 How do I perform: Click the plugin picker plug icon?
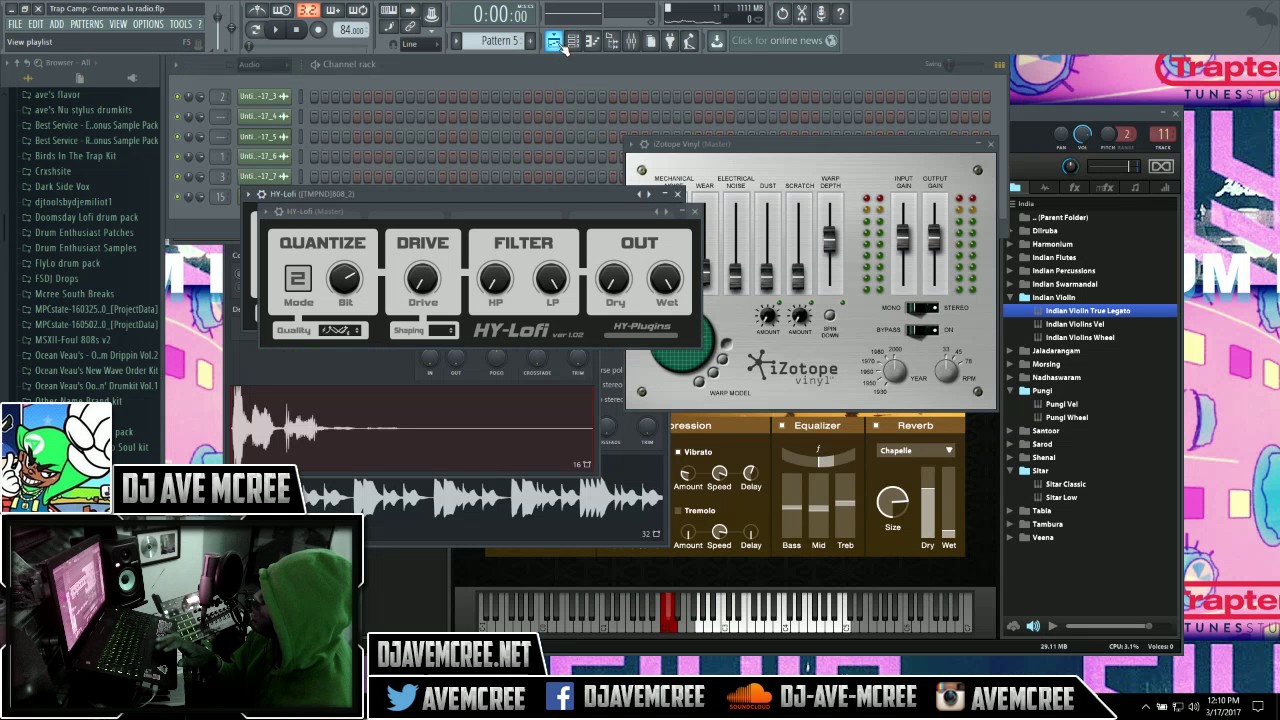click(x=670, y=41)
